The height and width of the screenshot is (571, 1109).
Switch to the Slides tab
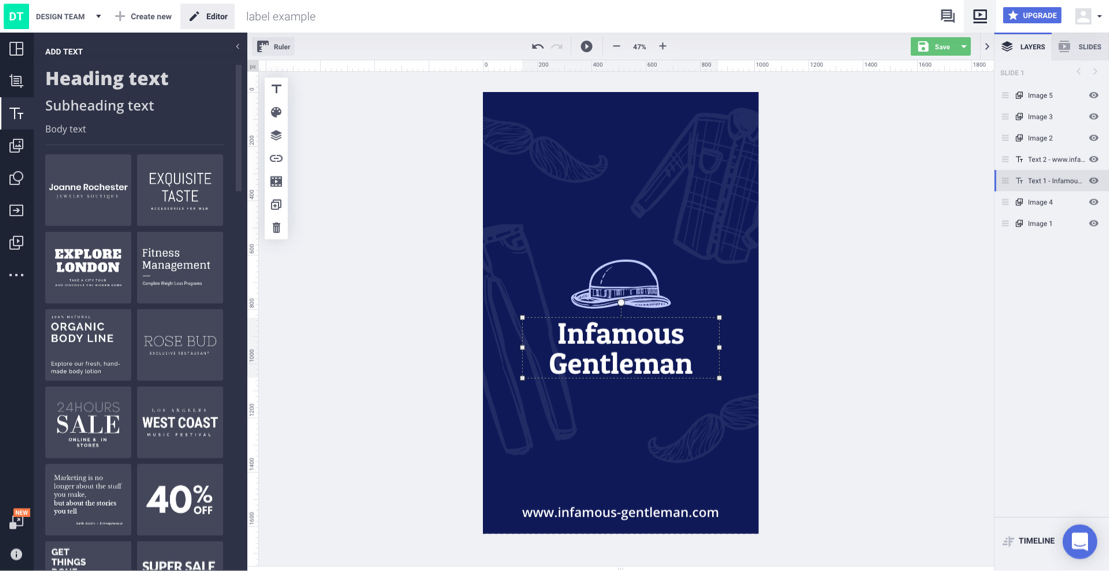point(1080,47)
